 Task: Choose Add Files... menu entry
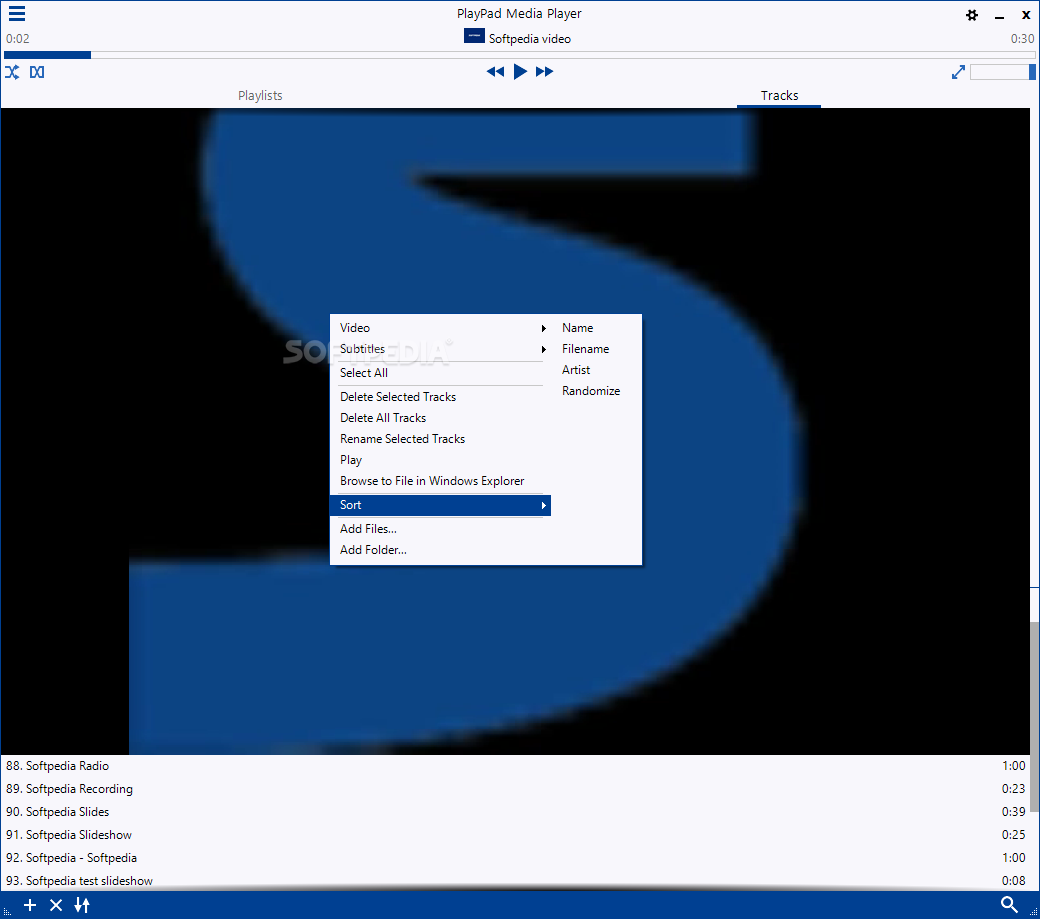coord(440,529)
